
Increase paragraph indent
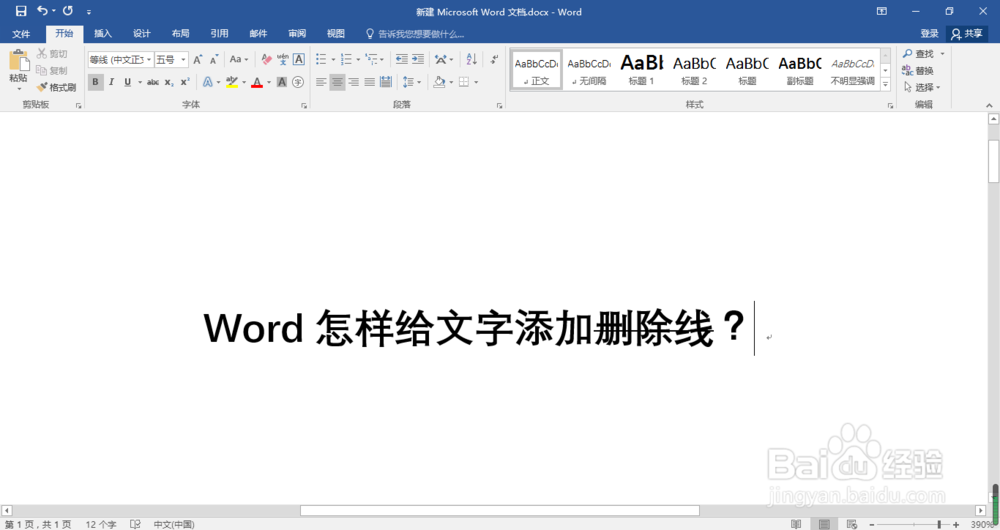[x=418, y=59]
